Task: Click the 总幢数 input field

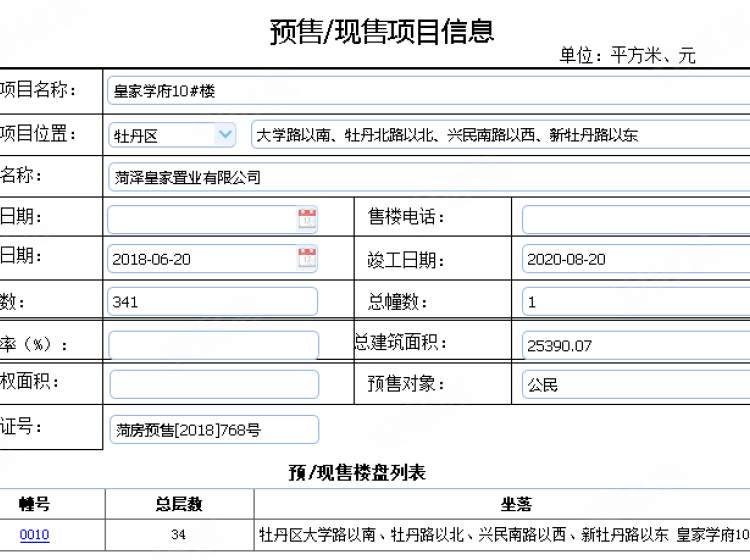Action: 635,301
